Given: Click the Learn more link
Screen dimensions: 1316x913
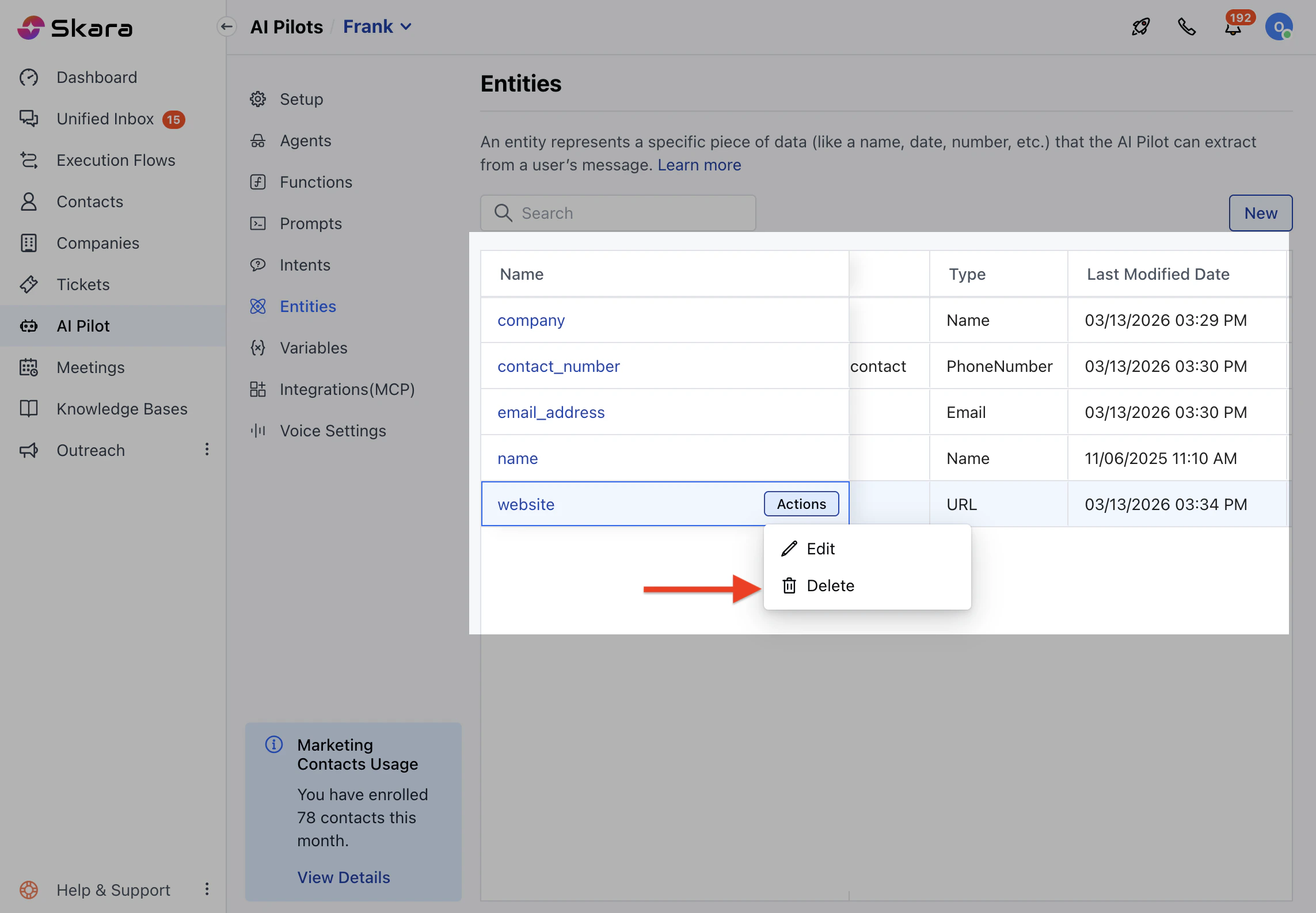Looking at the screenshot, I should click(699, 165).
